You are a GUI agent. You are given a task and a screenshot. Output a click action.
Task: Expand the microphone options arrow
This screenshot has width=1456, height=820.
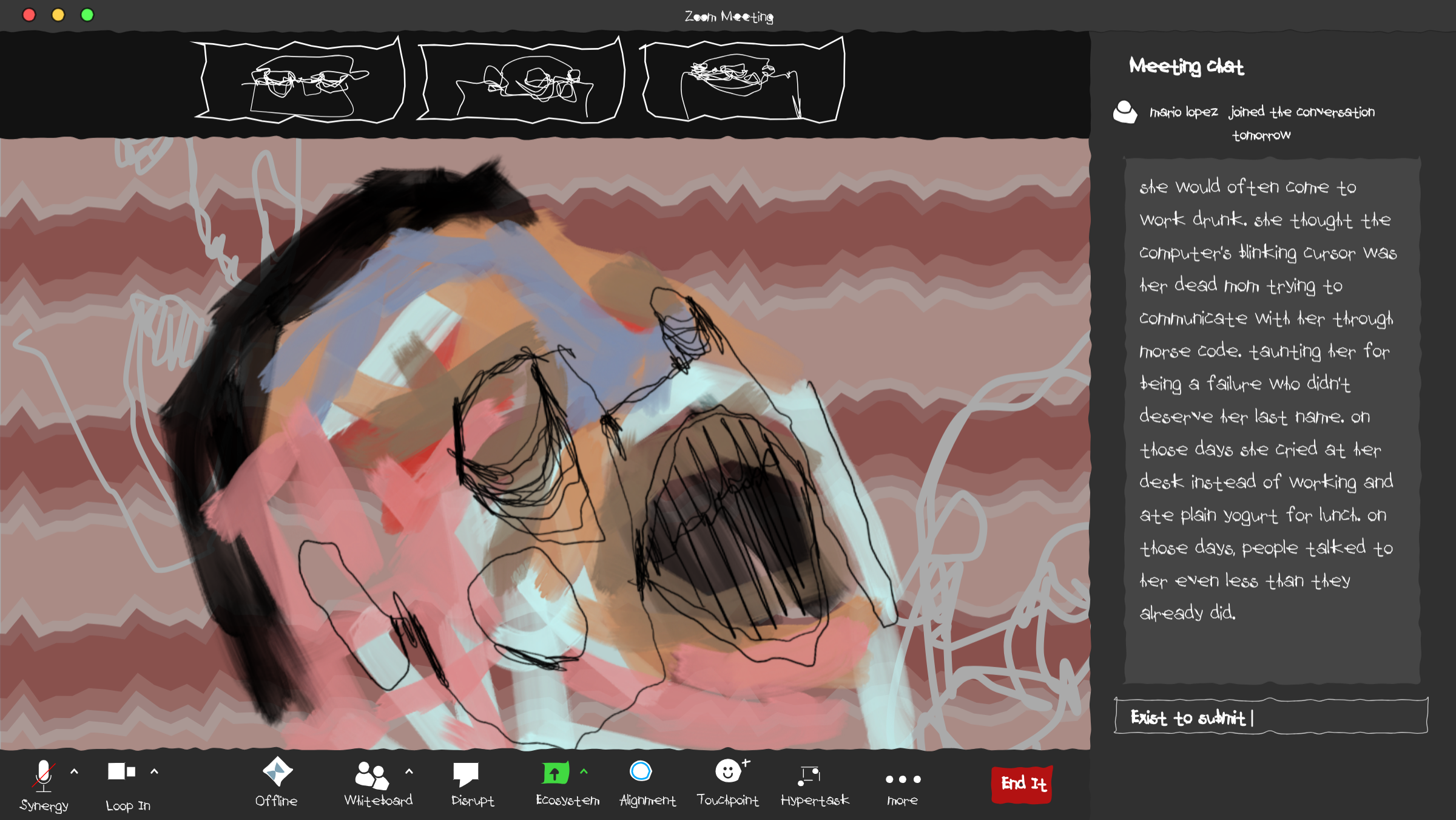75,771
